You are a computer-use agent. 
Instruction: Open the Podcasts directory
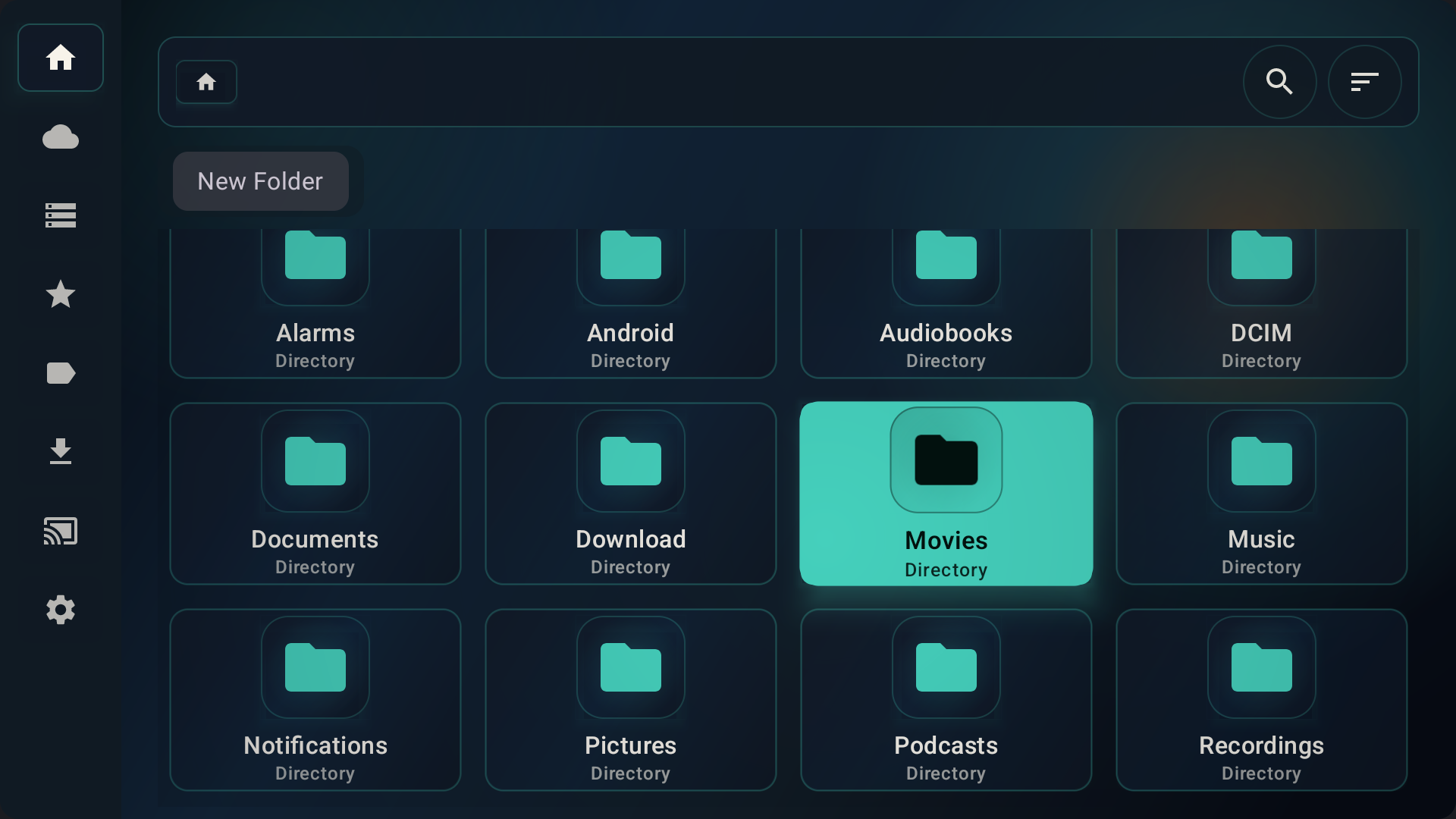(946, 700)
